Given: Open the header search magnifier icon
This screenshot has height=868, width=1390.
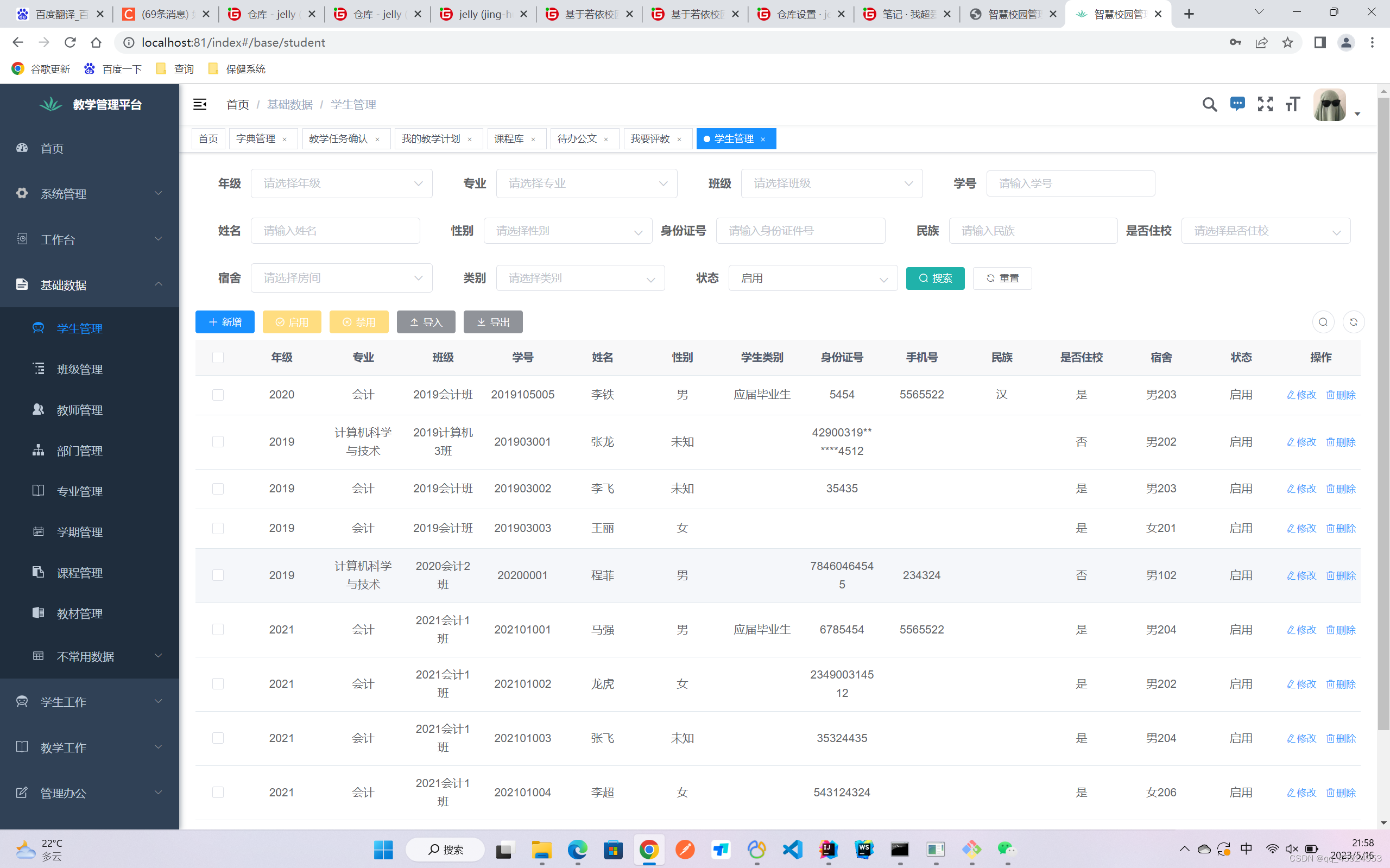Looking at the screenshot, I should coord(1209,104).
